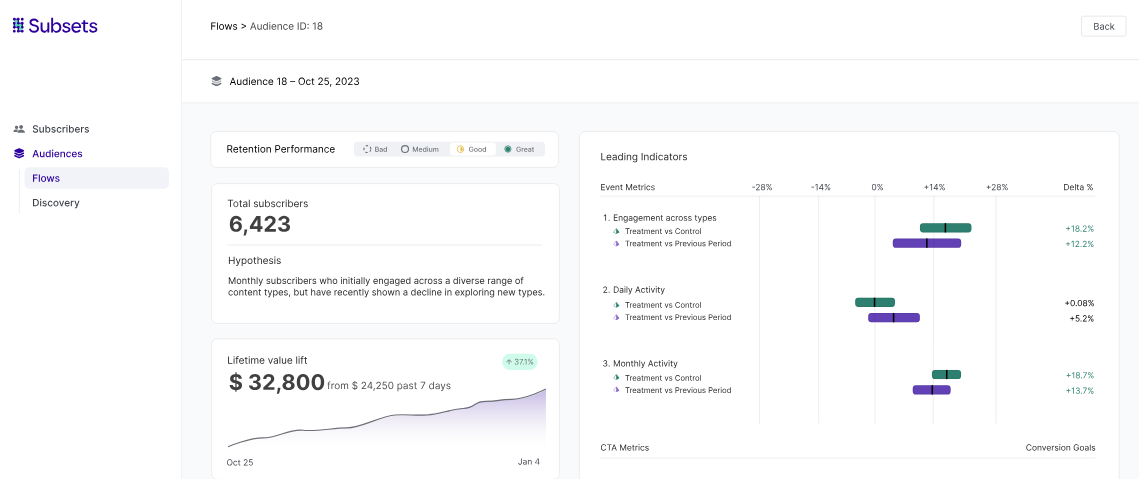Go to Discovery in the sidebar
This screenshot has width=1139, height=479.
pyautogui.click(x=55, y=203)
